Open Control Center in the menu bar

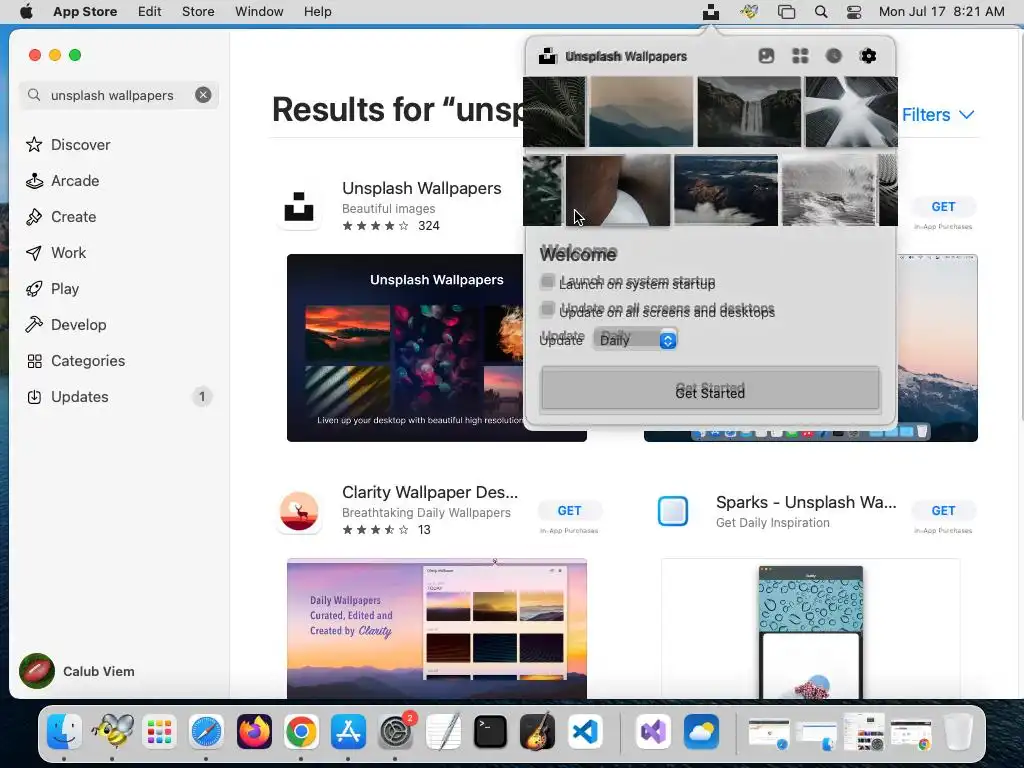click(854, 12)
